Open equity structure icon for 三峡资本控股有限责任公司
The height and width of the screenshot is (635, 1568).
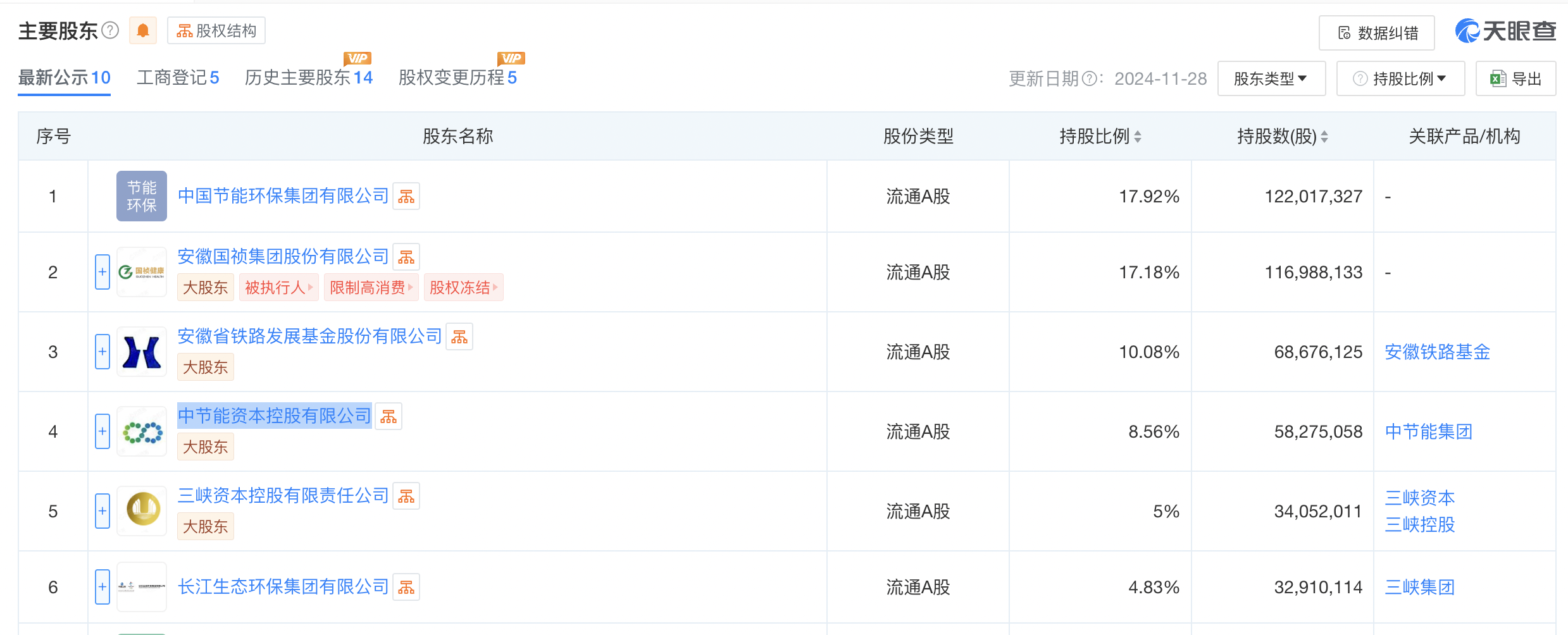[x=406, y=496]
